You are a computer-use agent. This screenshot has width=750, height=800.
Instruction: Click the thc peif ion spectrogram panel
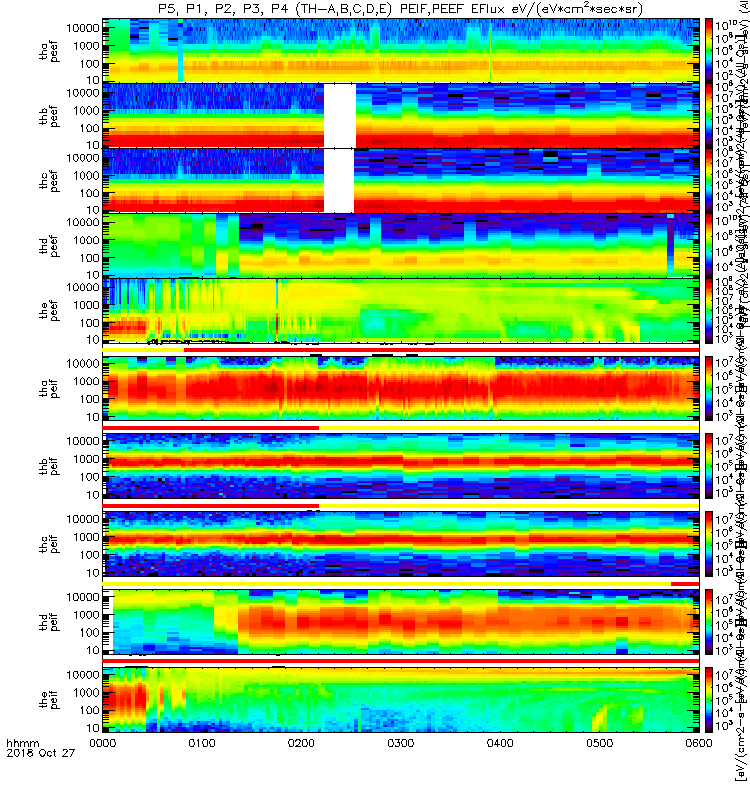(x=401, y=544)
